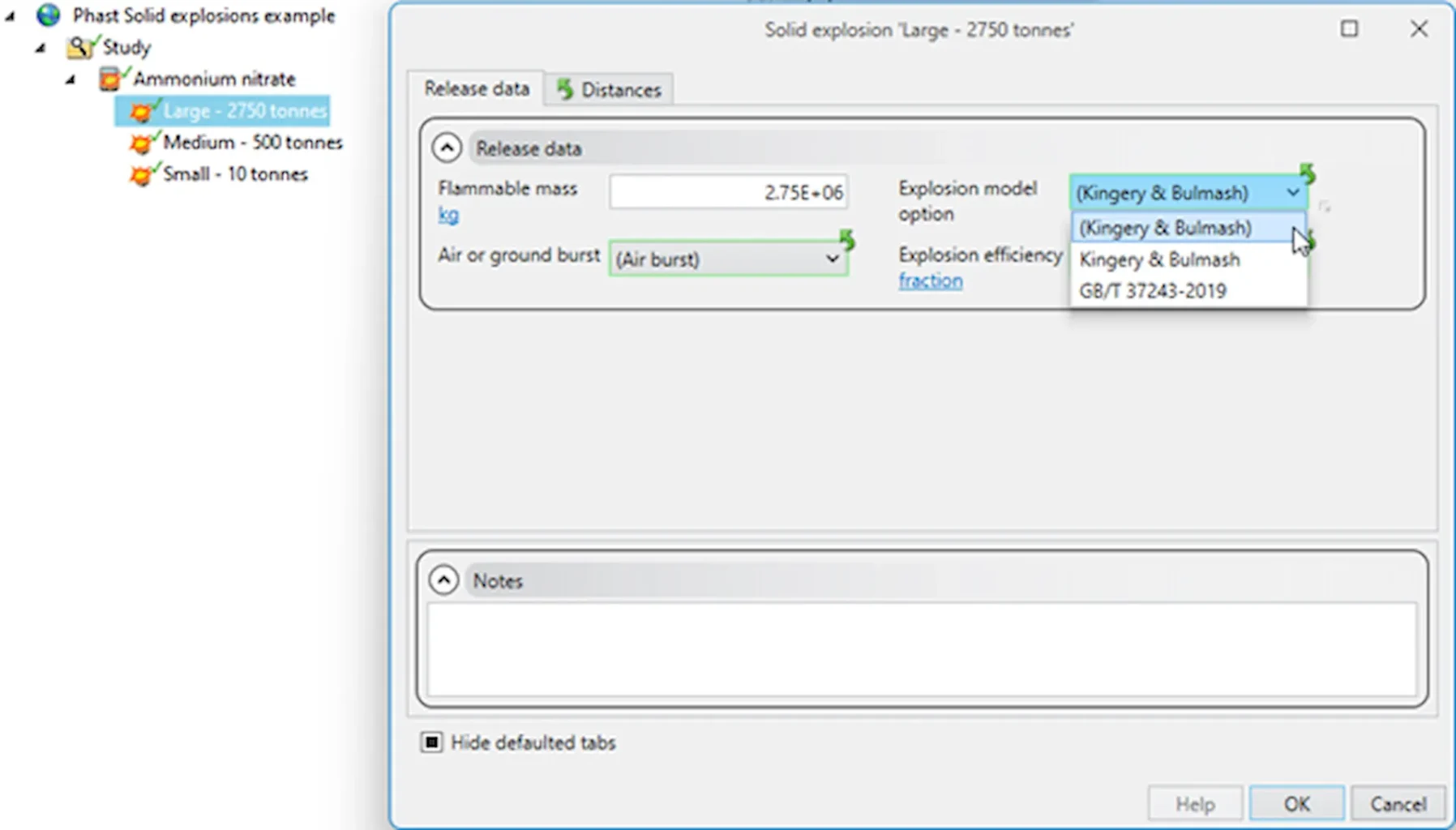The width and height of the screenshot is (1456, 830).
Task: Confirm with the OK button
Action: click(1296, 803)
